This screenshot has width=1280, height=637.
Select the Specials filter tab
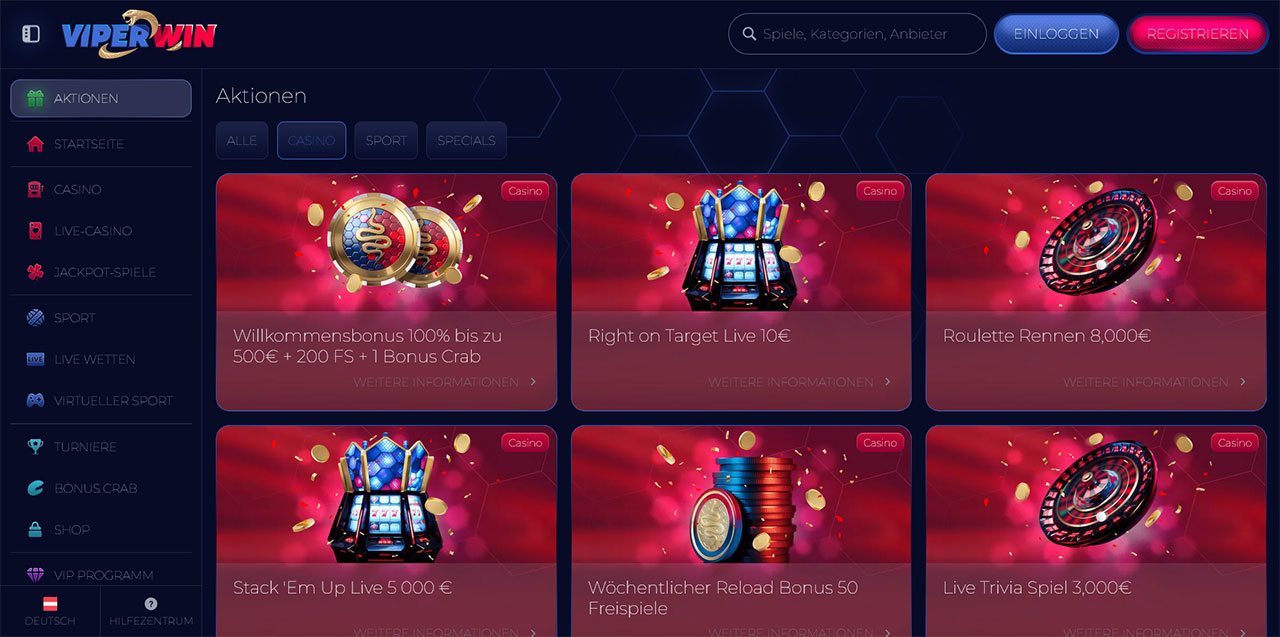coord(466,141)
